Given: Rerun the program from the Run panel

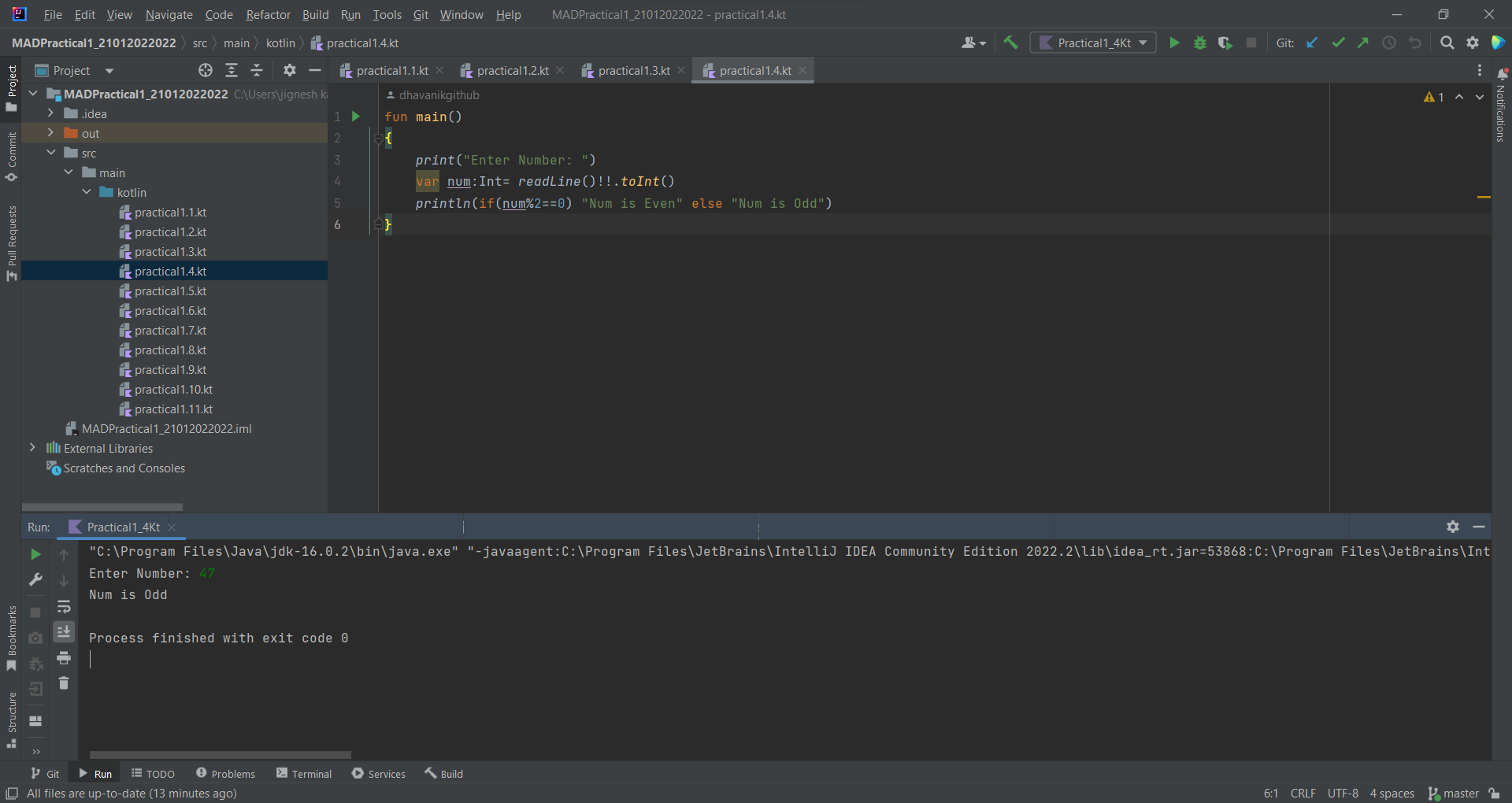Looking at the screenshot, I should click(x=35, y=554).
